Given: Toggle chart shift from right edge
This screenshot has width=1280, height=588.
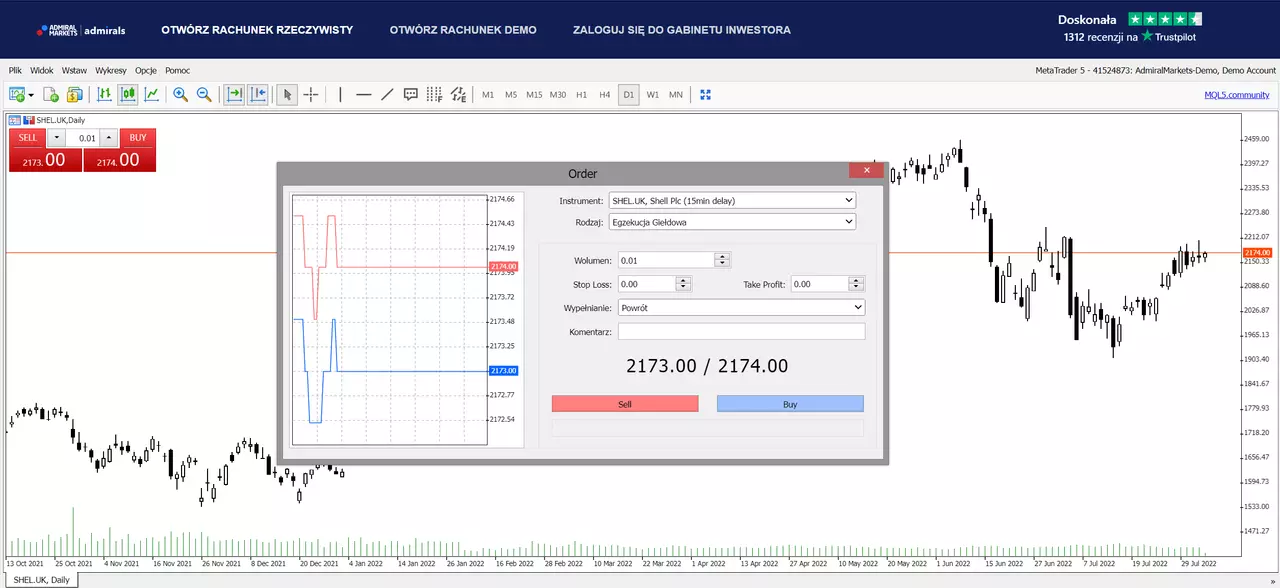Looking at the screenshot, I should tap(258, 94).
